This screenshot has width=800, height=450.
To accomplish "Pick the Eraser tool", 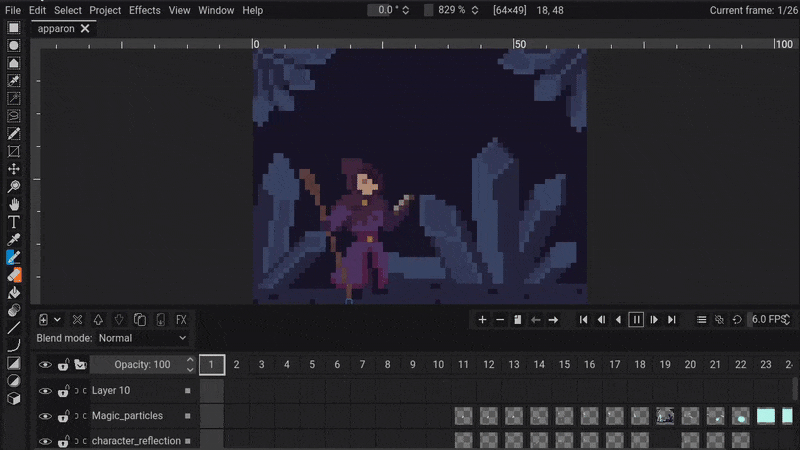I will [x=14, y=275].
